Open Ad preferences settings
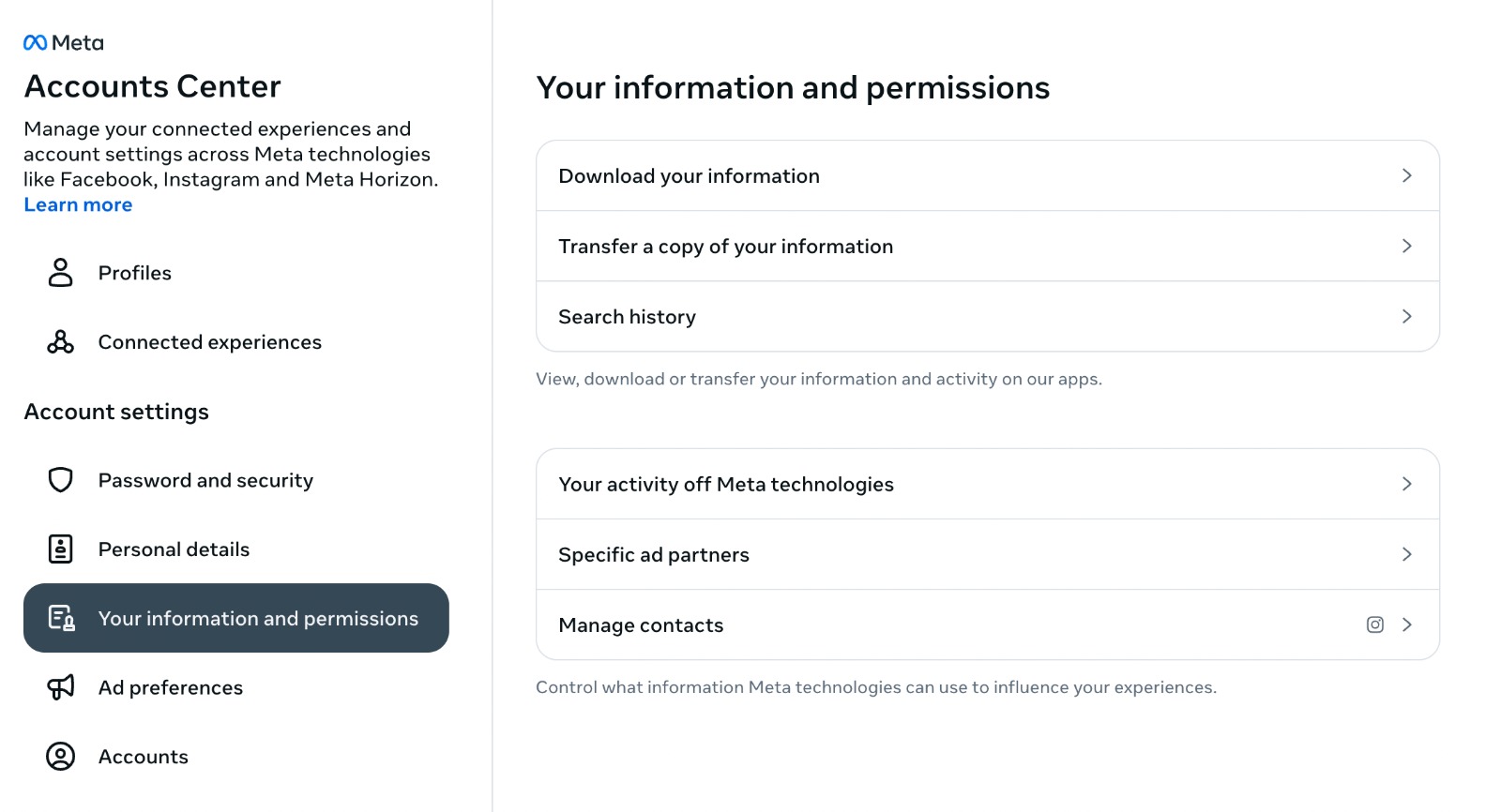Image resolution: width=1501 pixels, height=812 pixels. click(236, 687)
